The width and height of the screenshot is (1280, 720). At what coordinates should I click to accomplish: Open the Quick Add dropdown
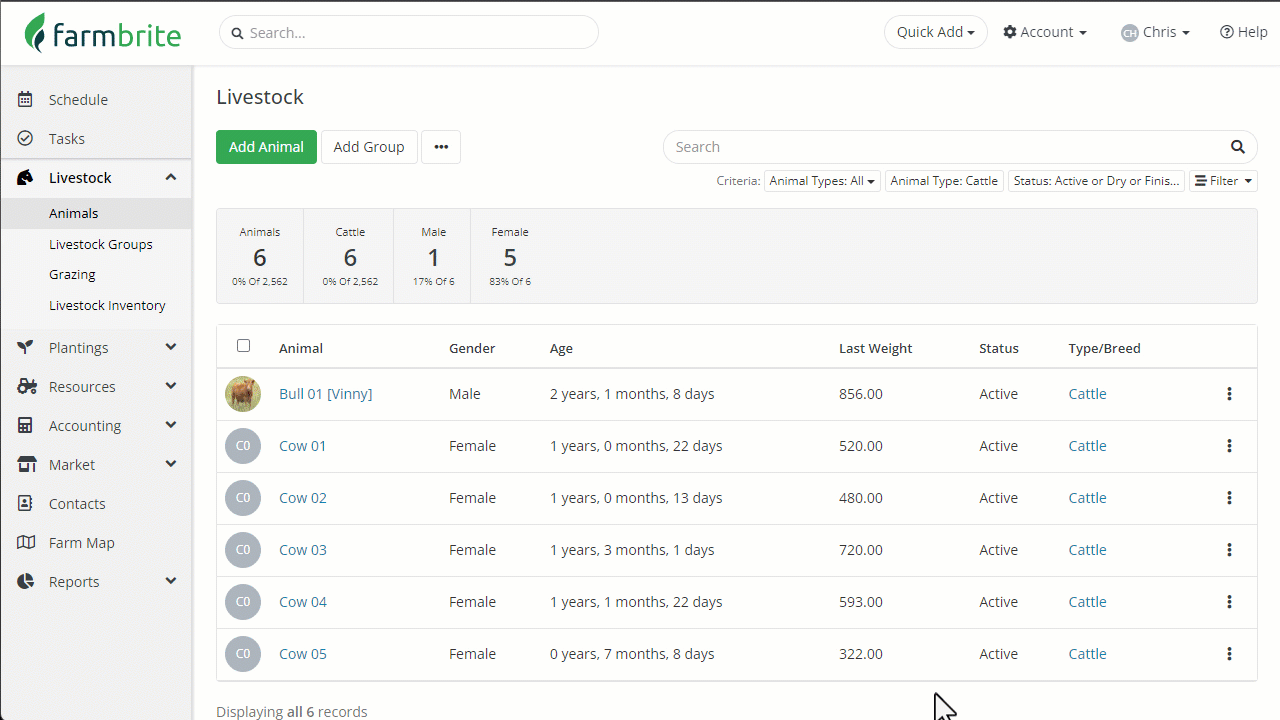[935, 32]
